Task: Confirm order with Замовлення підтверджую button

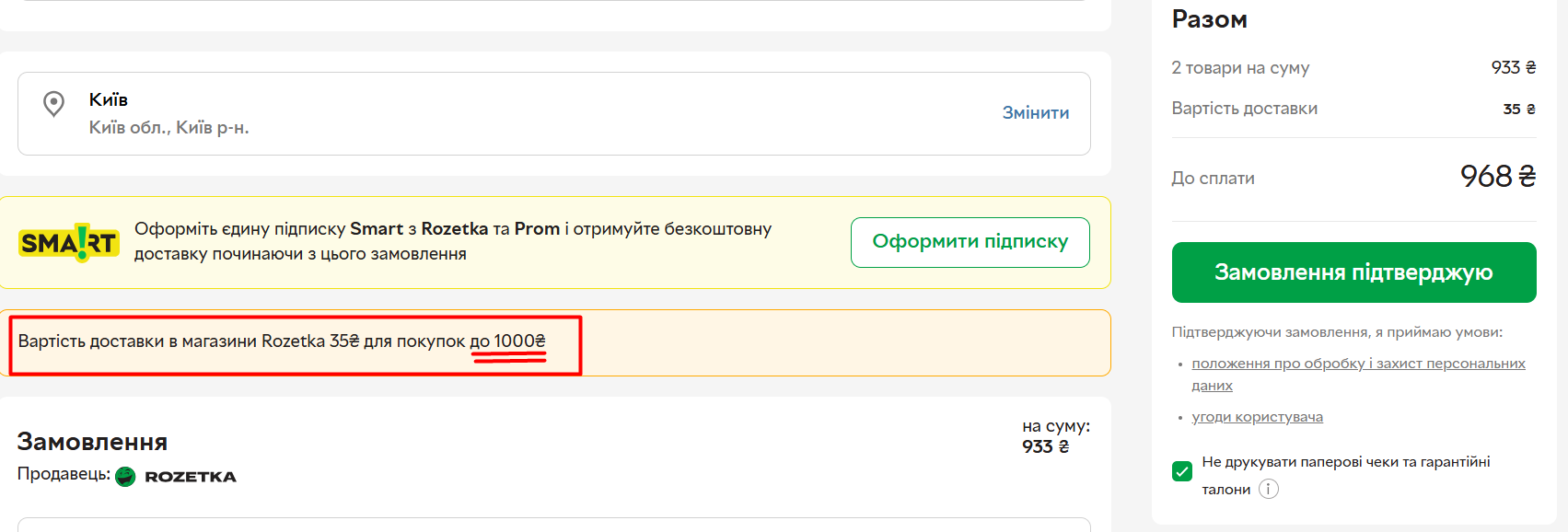Action: click(x=1353, y=272)
